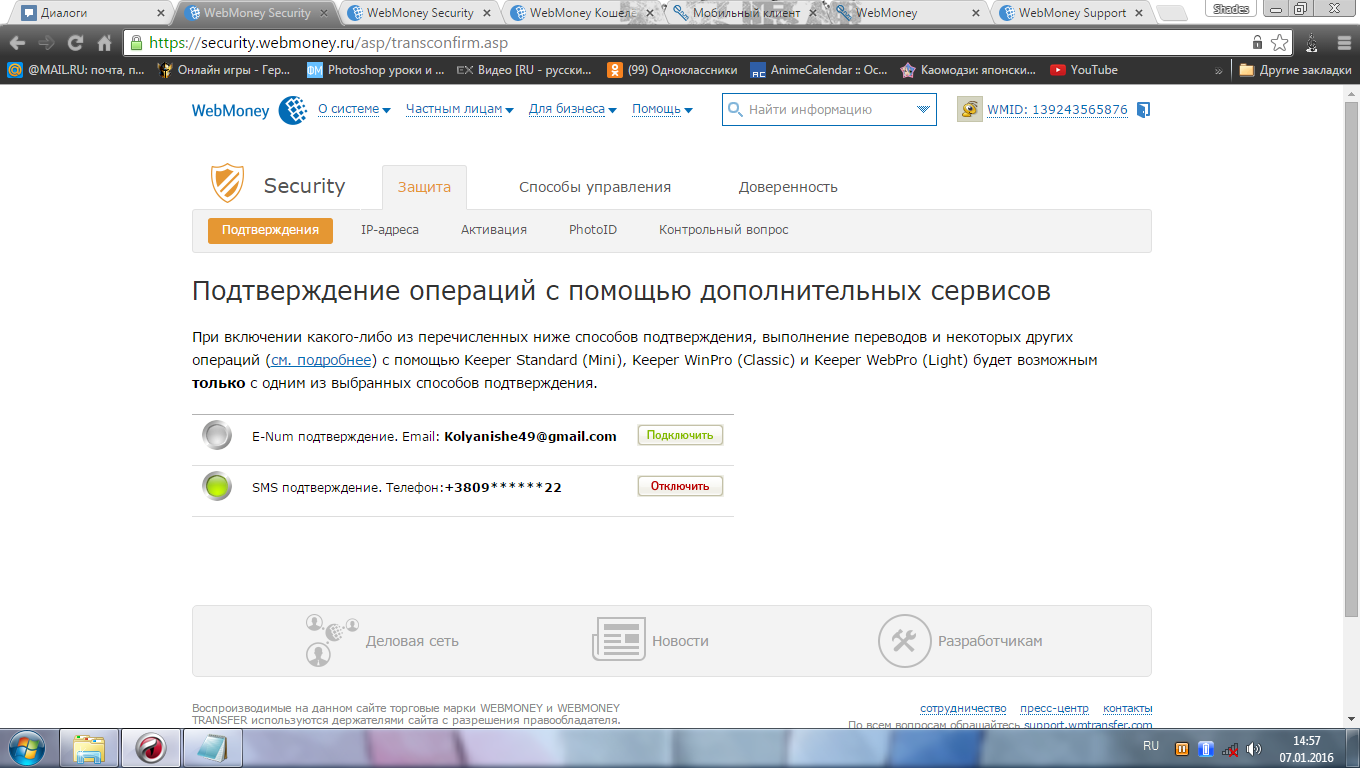This screenshot has width=1360, height=768.
Task: Click the network tray icon
Action: [1230, 748]
